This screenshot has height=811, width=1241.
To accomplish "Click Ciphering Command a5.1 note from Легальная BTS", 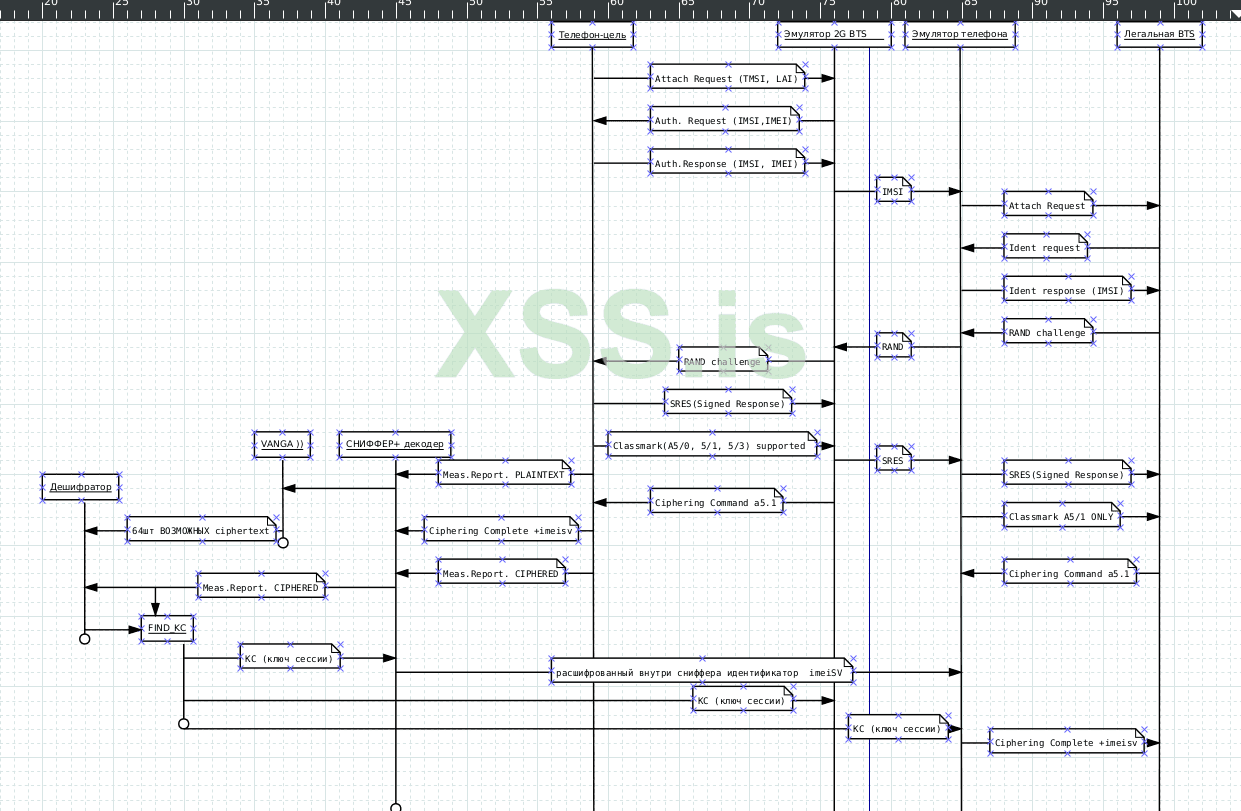I will click(1070, 574).
